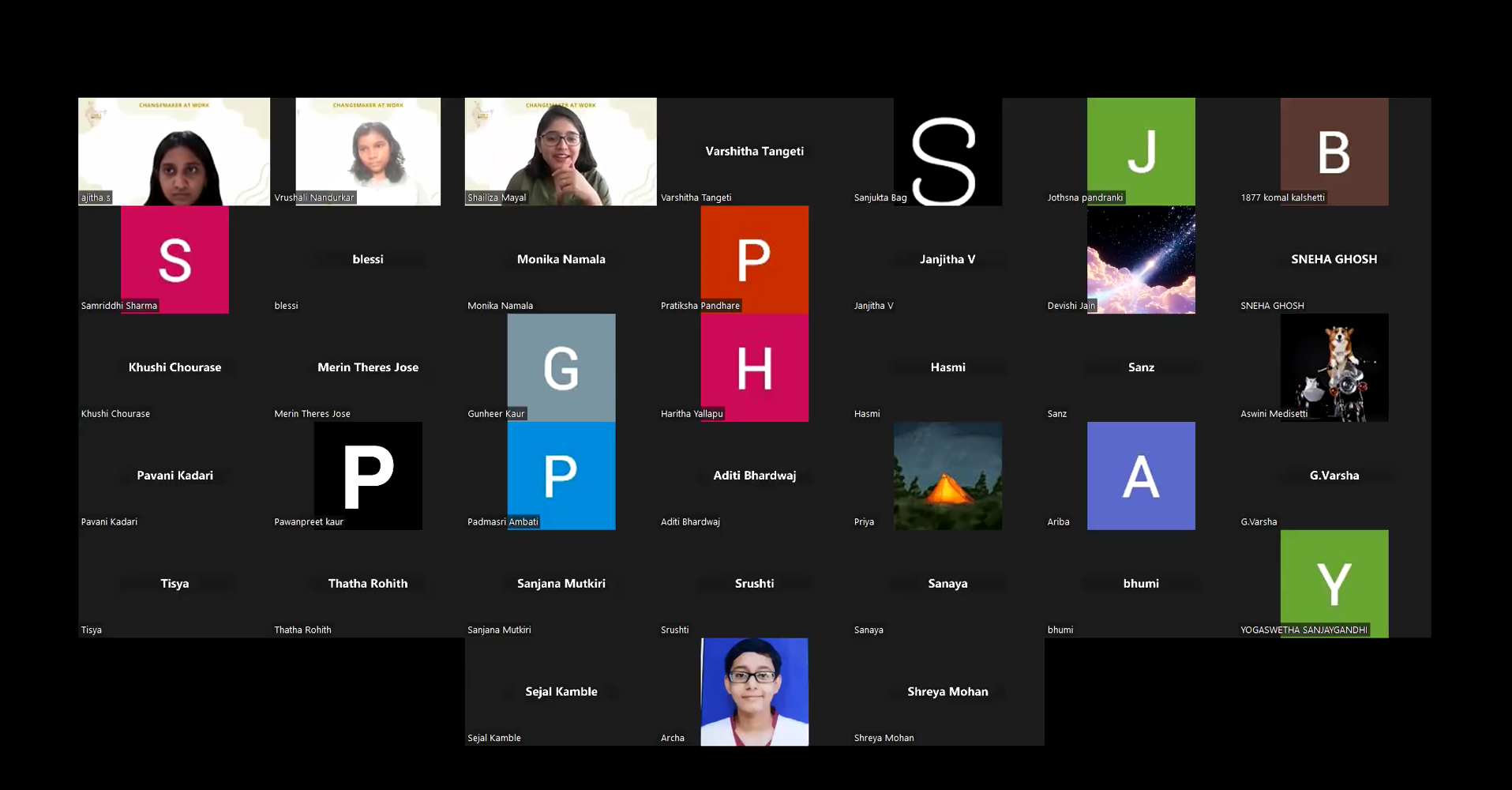Select ajitha s video tile
Viewport: 1512px width, 790px height.
click(174, 152)
